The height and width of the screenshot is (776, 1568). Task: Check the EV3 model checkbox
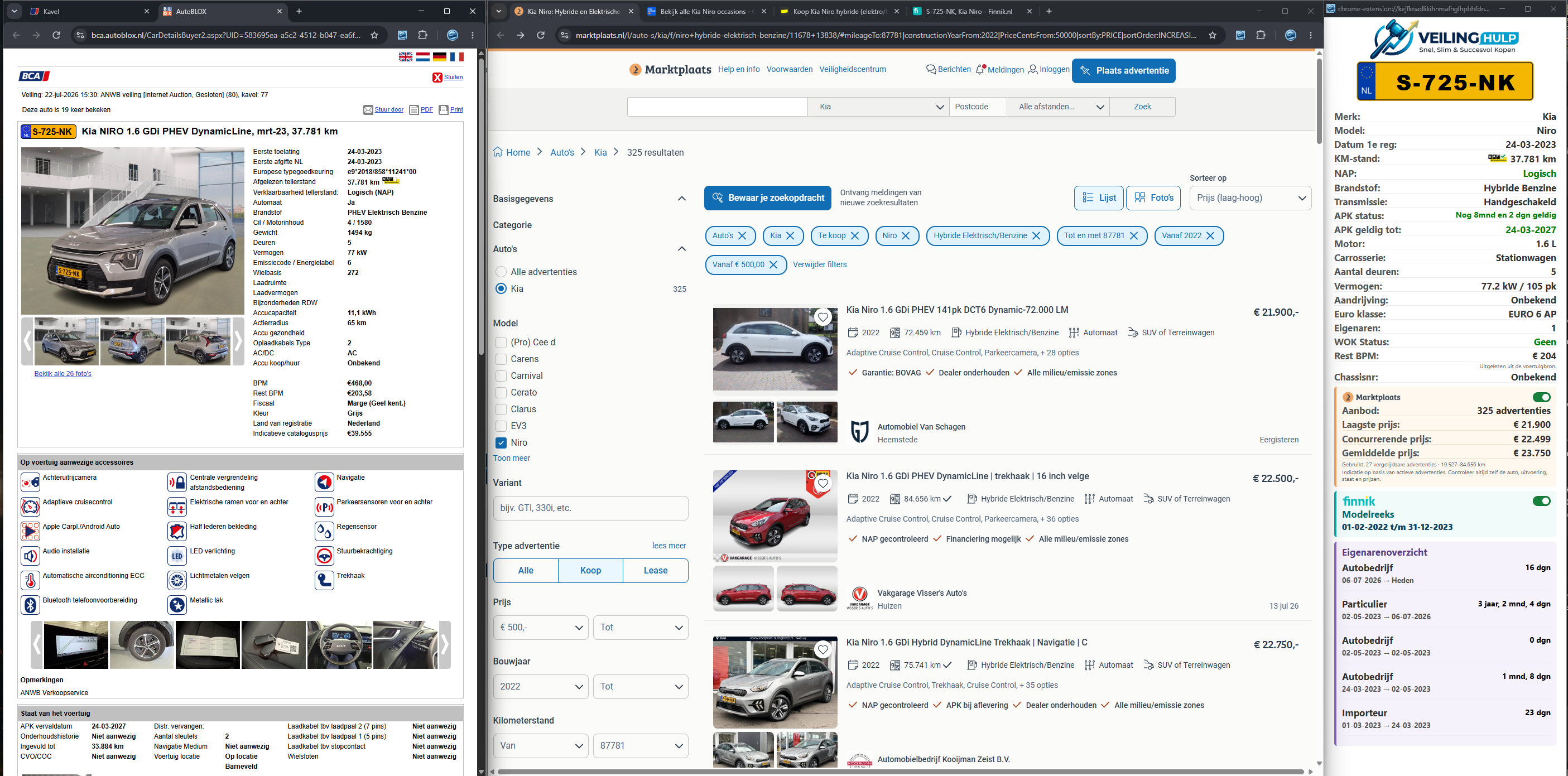501,426
